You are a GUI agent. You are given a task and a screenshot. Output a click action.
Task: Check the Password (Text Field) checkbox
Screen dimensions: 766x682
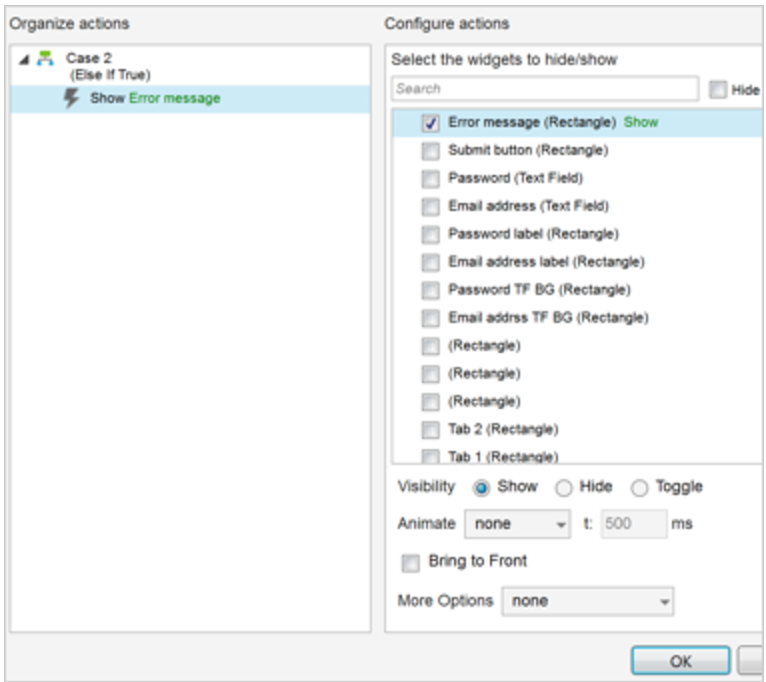[x=430, y=179]
